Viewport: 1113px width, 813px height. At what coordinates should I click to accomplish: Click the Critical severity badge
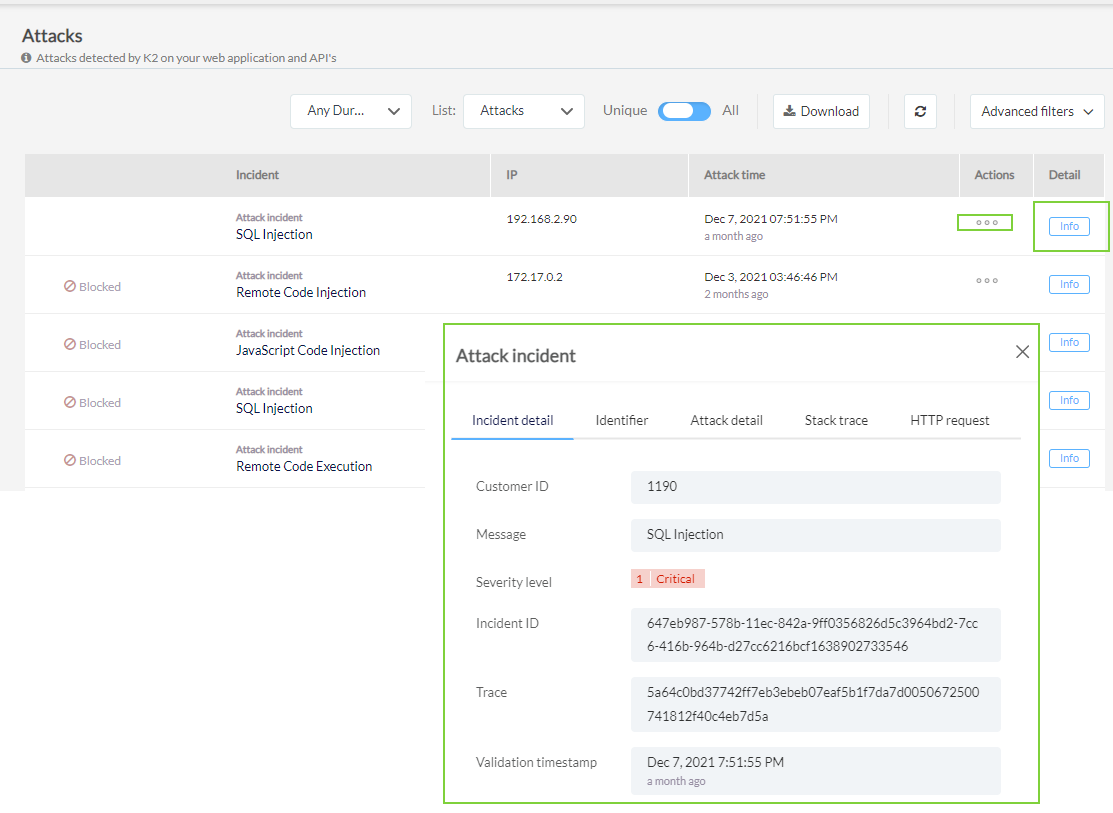click(x=668, y=579)
